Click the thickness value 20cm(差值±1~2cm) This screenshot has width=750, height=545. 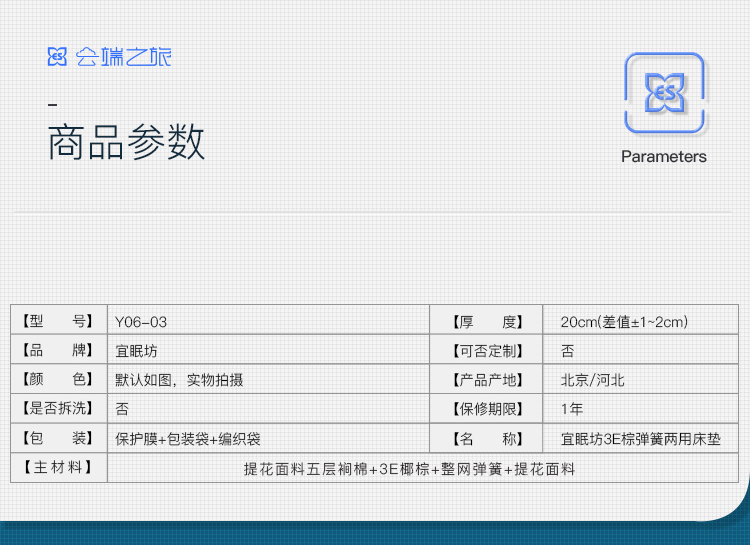[x=624, y=322]
